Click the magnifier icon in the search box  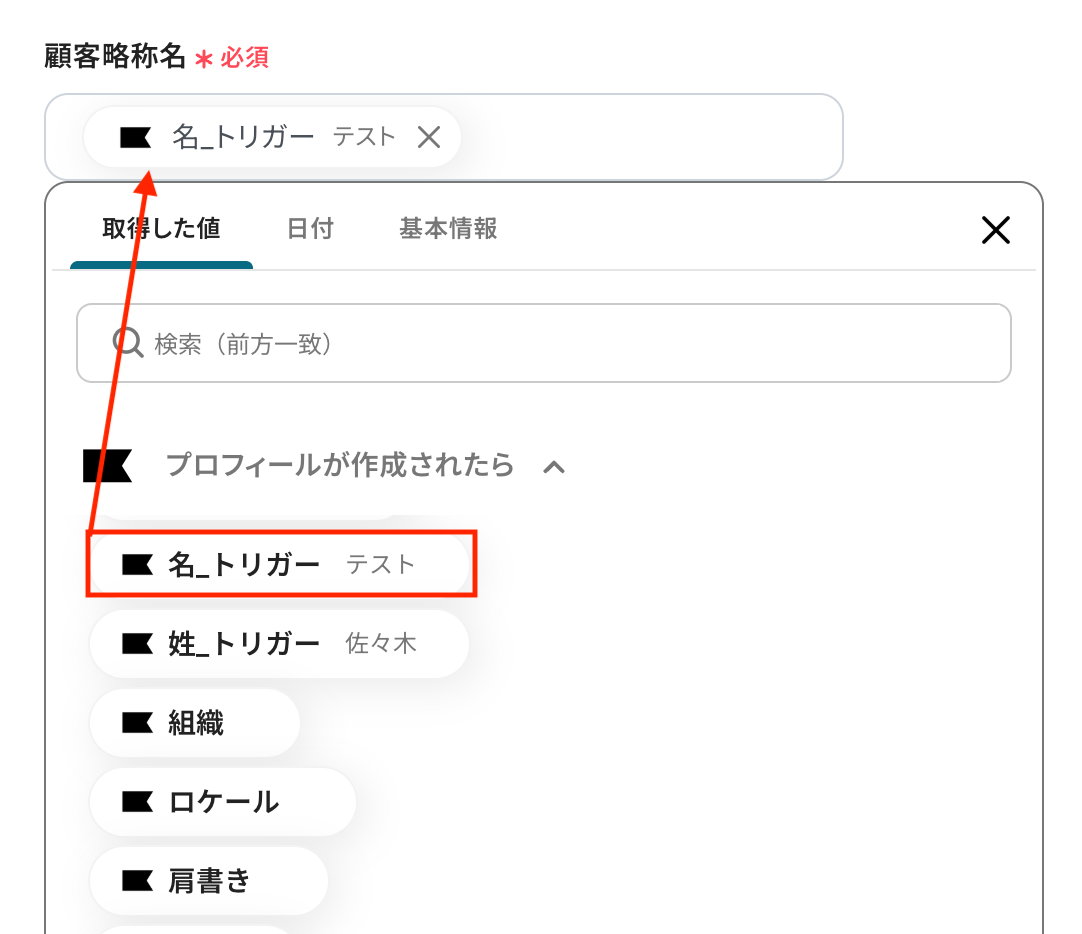(128, 343)
